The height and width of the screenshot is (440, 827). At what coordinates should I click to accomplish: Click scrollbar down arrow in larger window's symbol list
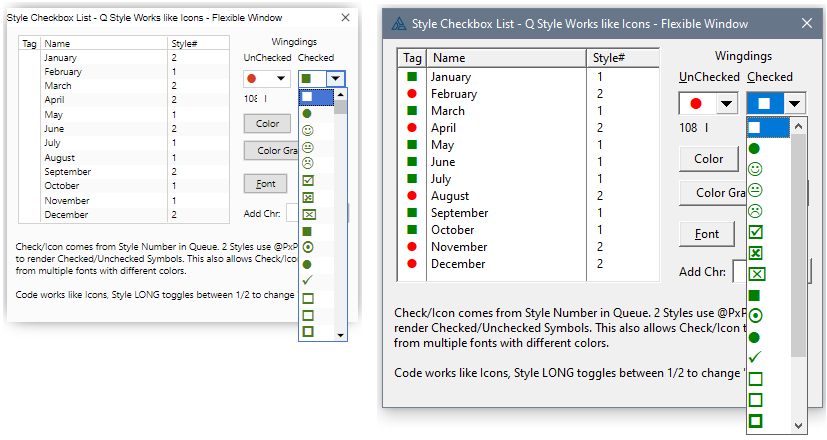798,425
